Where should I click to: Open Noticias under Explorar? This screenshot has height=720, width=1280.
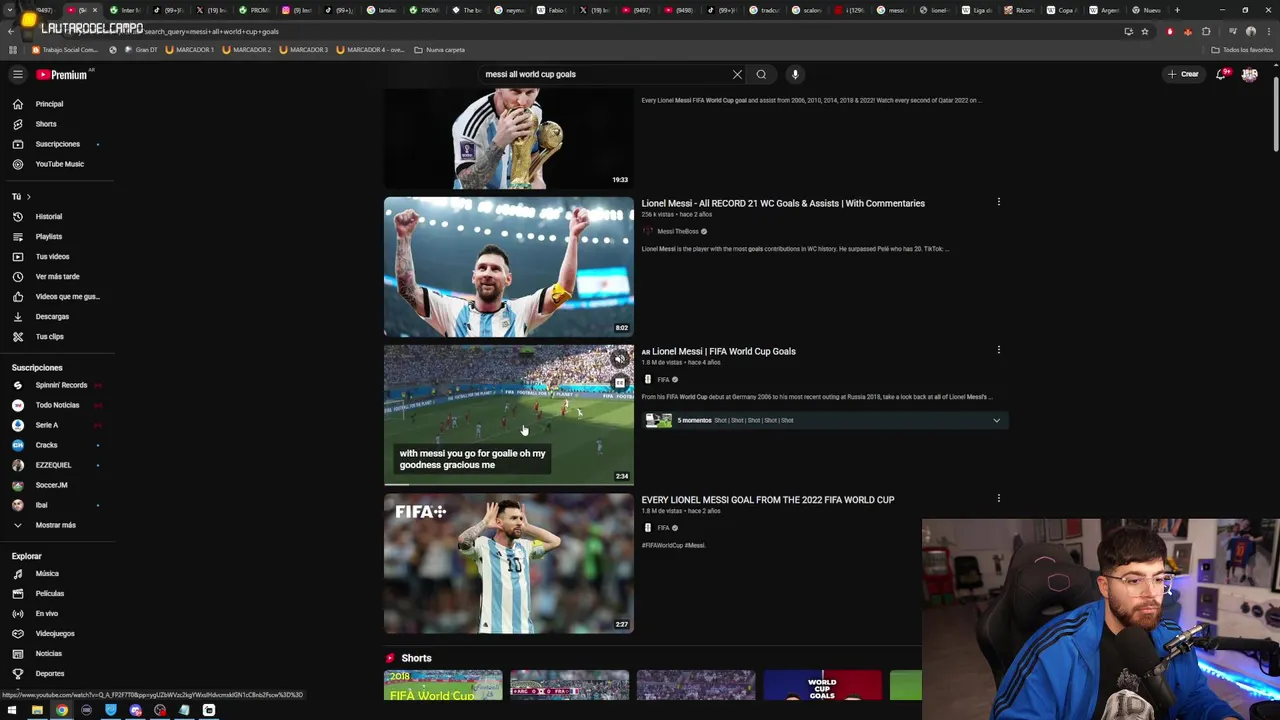[48, 654]
